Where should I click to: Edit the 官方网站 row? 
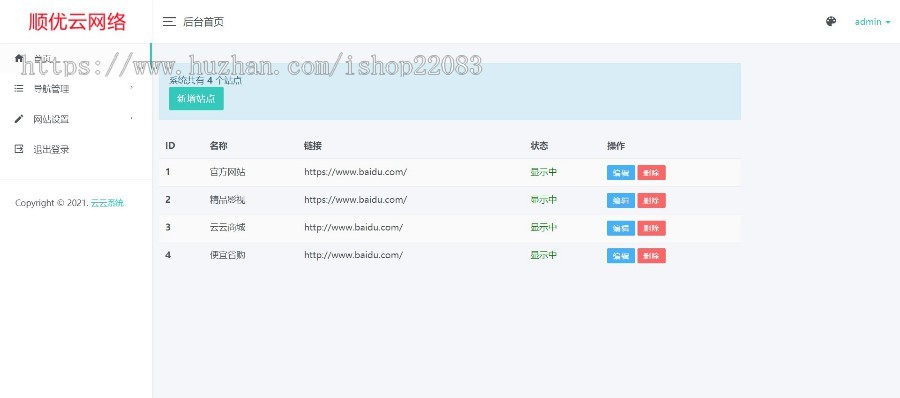[x=620, y=173]
